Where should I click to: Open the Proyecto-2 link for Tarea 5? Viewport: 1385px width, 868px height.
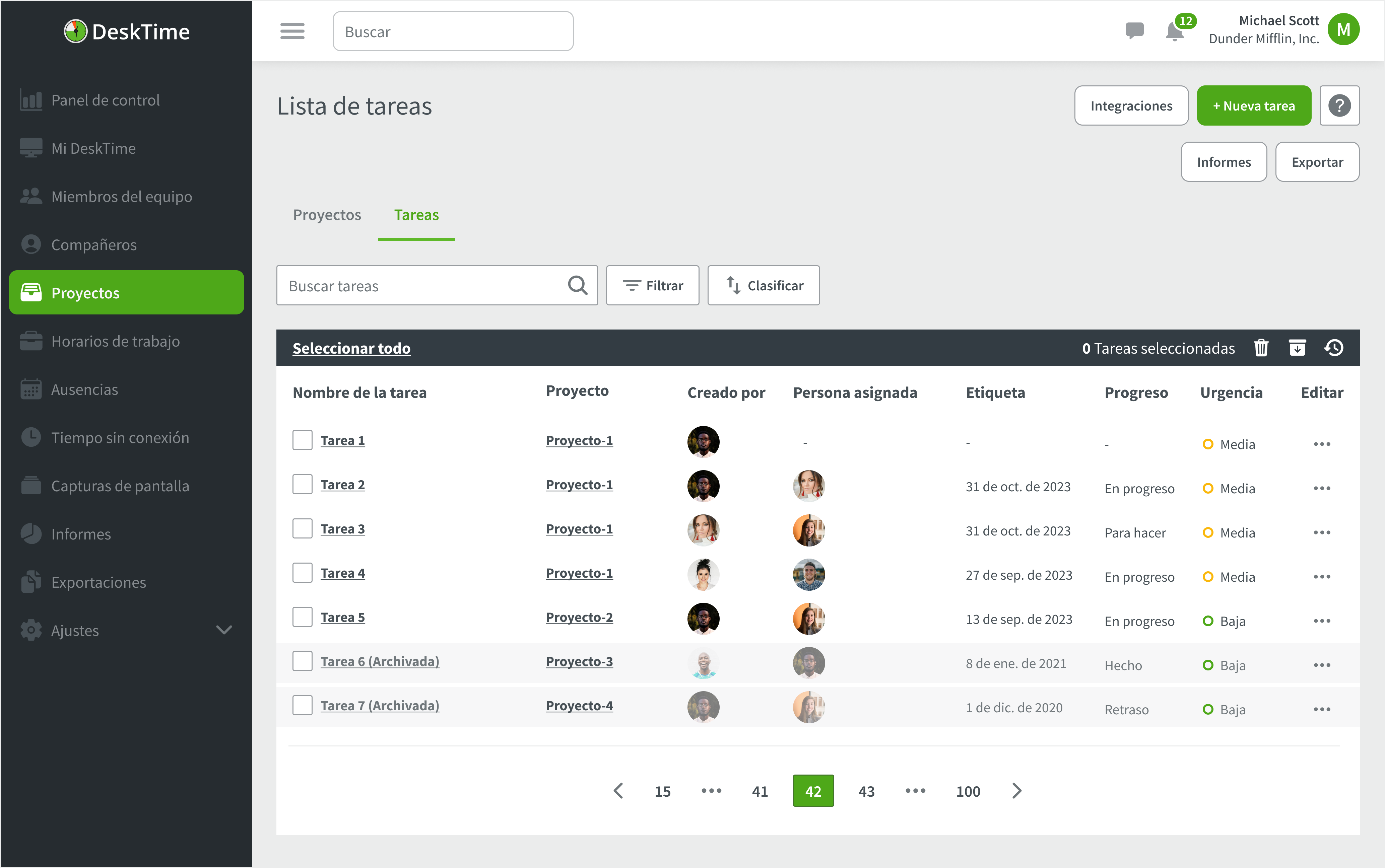click(579, 617)
